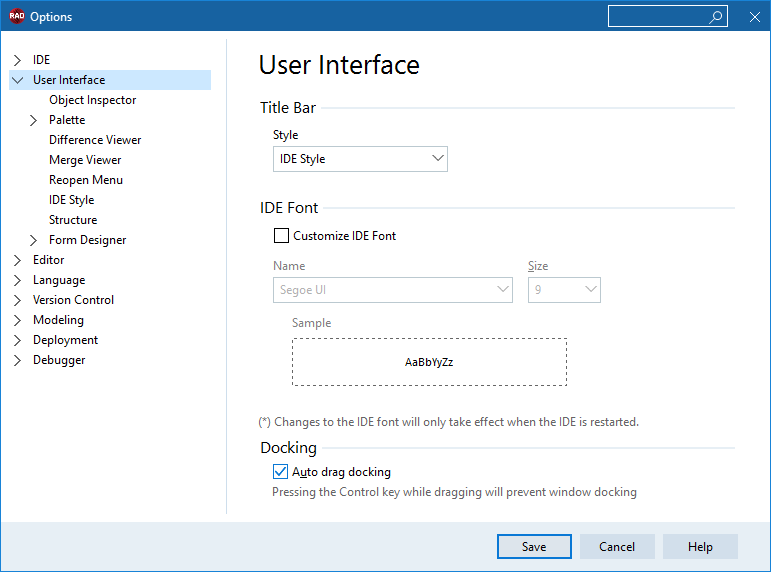Expand the Form Designer node

[33, 240]
